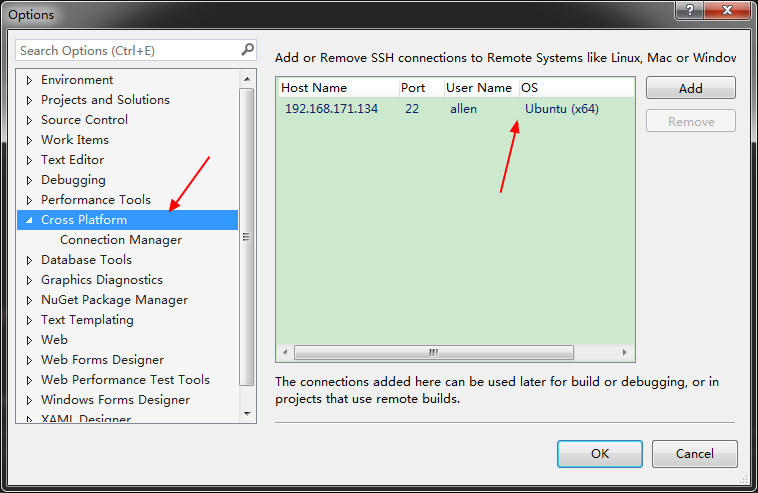The width and height of the screenshot is (758, 493).
Task: Click the Help question mark button
Action: click(689, 12)
